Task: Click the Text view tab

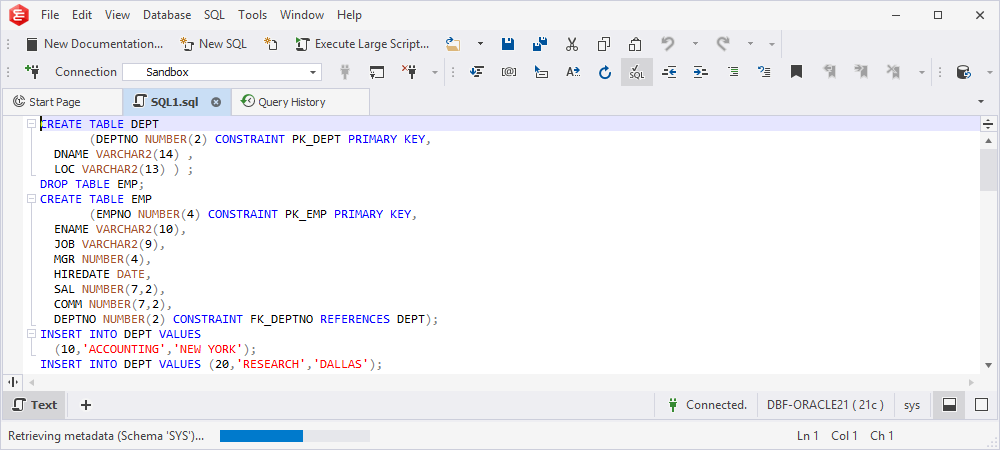Action: point(34,405)
